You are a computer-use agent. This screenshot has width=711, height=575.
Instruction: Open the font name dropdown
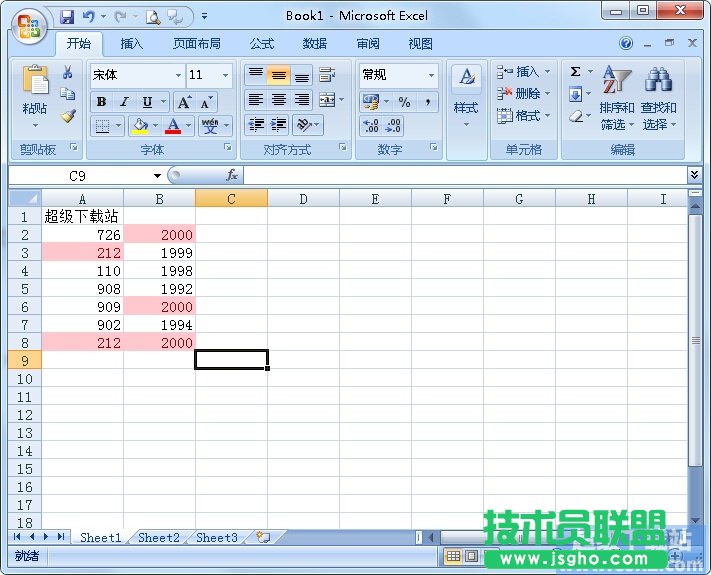(x=178, y=75)
